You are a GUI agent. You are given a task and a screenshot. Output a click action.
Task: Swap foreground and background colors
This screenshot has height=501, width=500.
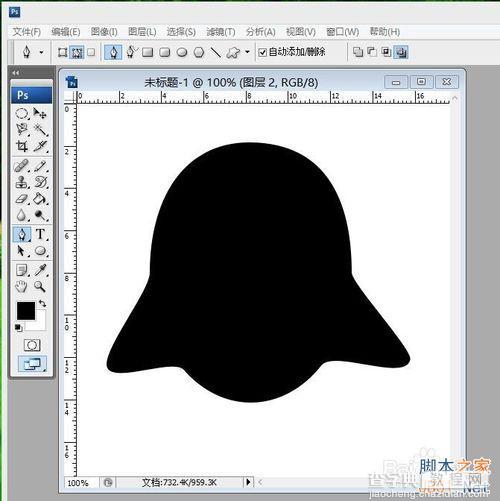coord(43,303)
